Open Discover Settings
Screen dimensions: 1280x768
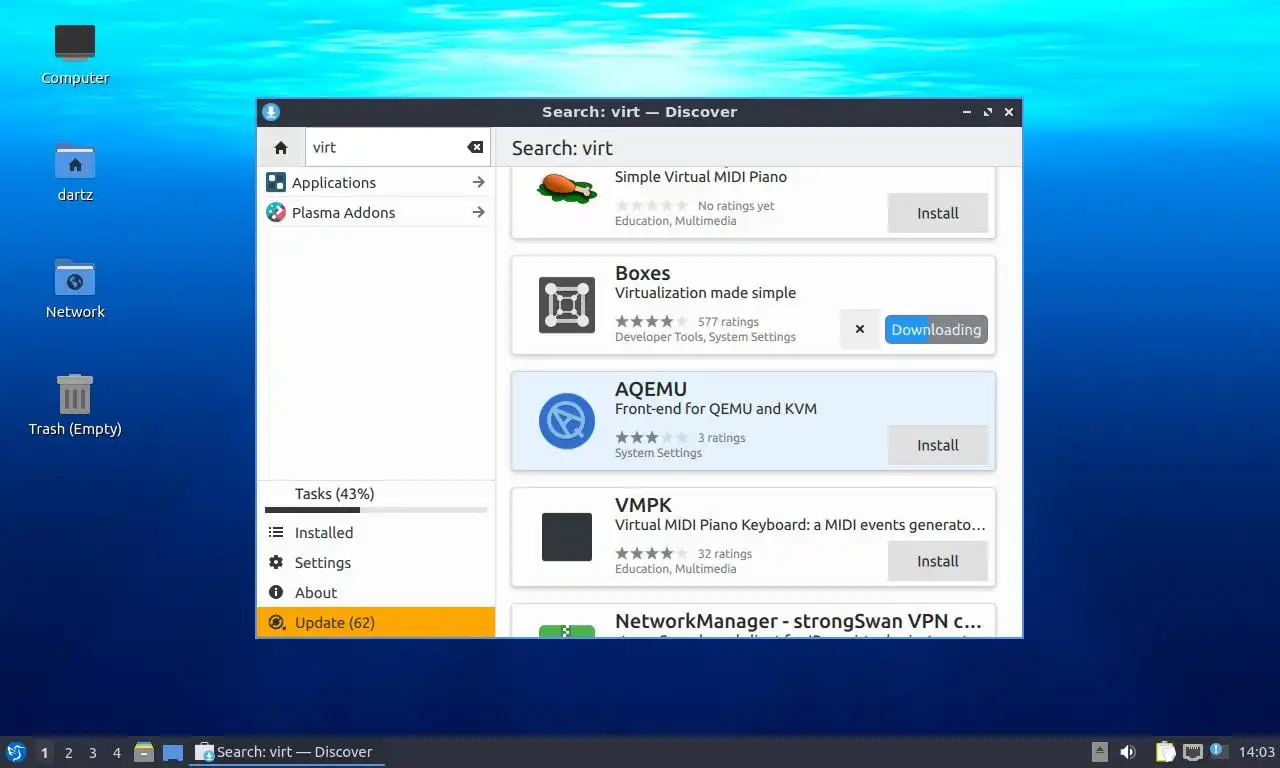(x=376, y=563)
